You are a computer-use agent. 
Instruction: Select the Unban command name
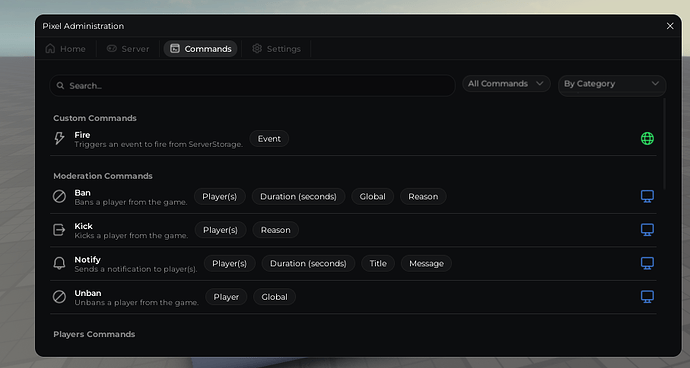coord(88,293)
